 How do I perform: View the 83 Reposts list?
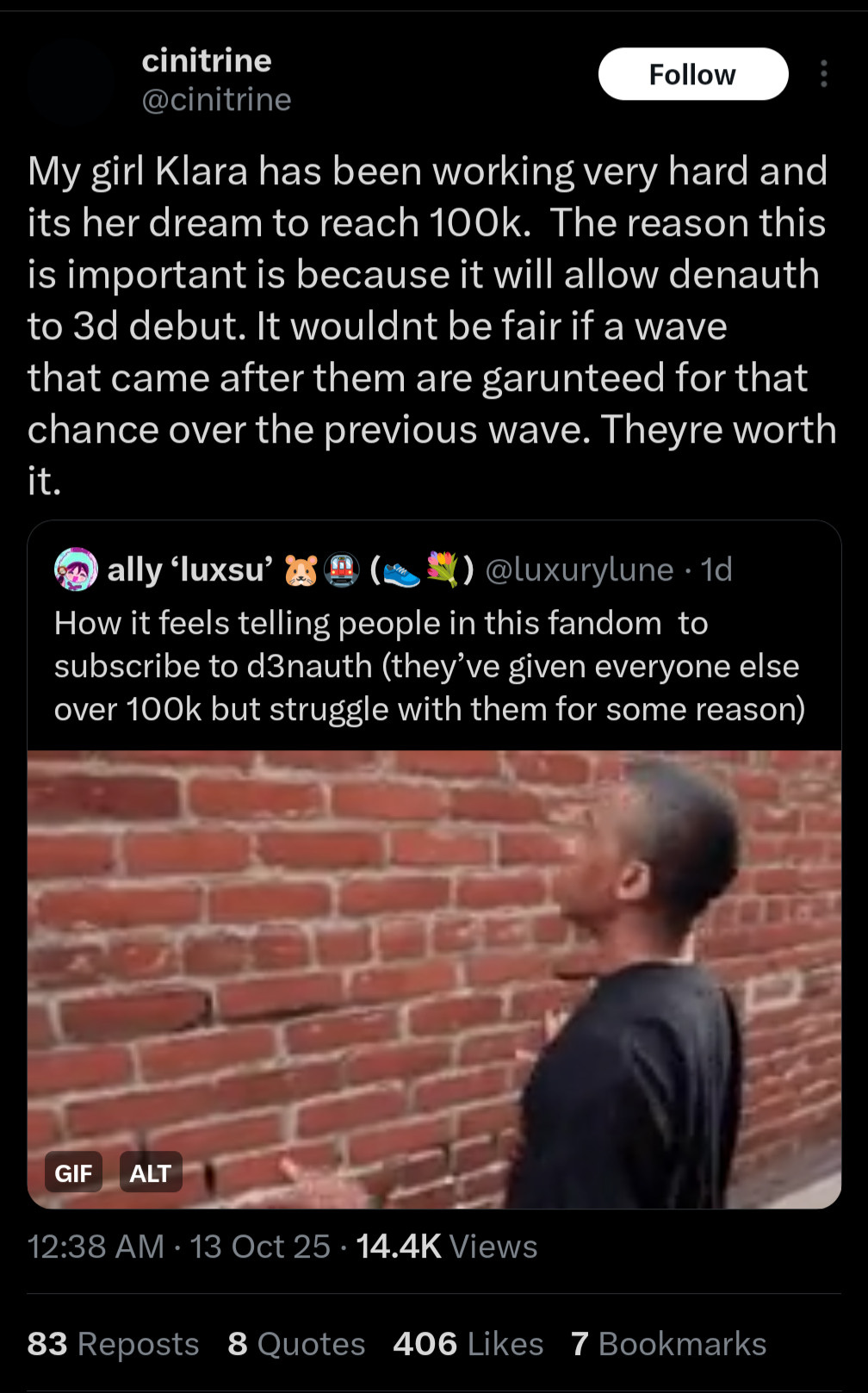click(x=113, y=1344)
